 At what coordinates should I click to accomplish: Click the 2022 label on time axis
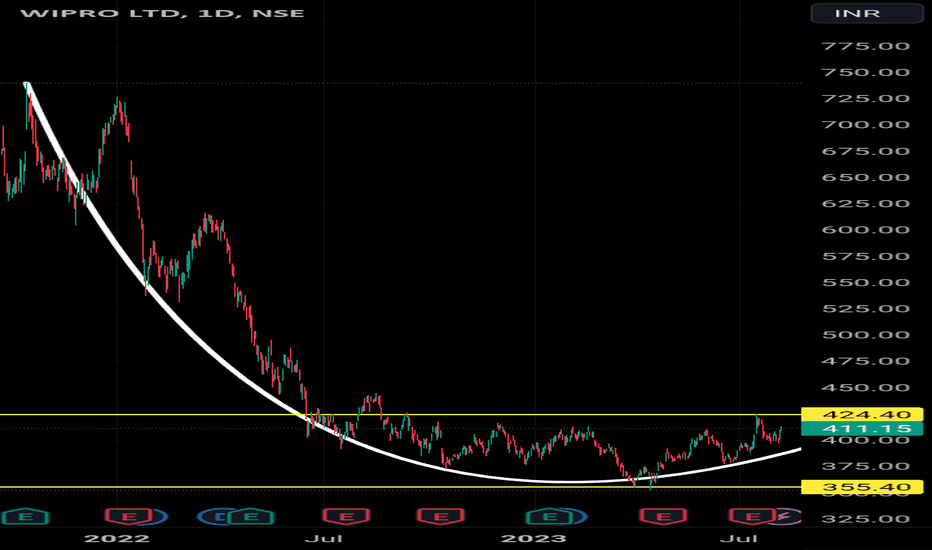(x=117, y=539)
